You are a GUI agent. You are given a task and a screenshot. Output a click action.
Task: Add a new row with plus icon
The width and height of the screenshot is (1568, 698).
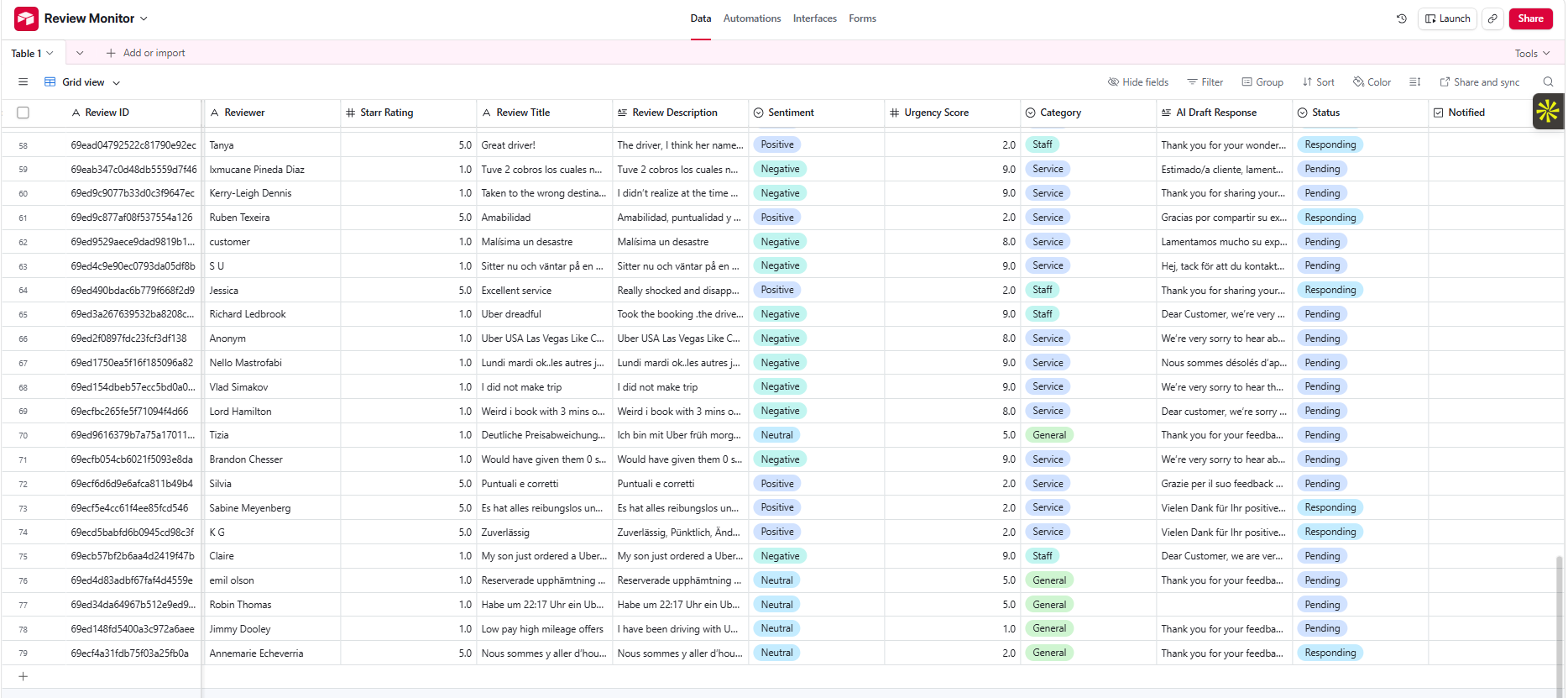point(24,676)
